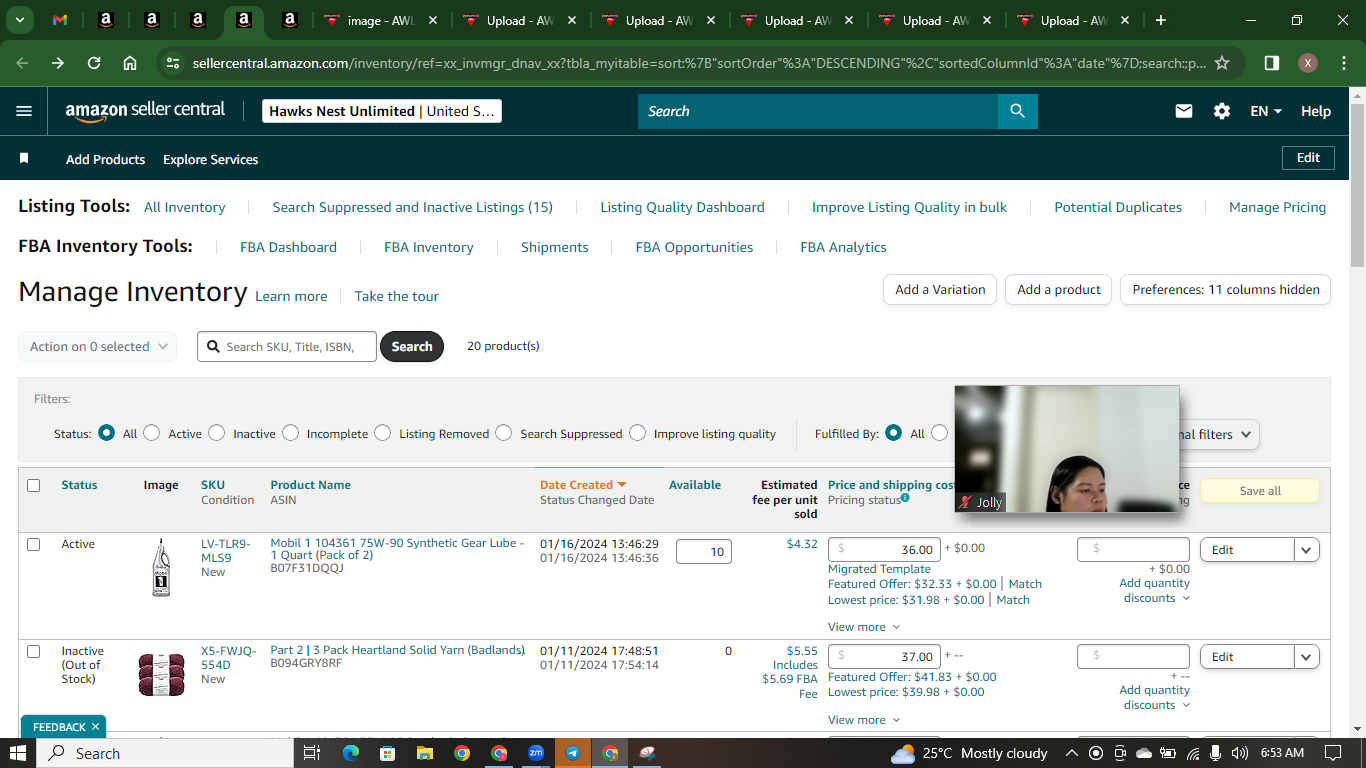Open the FBA Inventory tool link
This screenshot has height=768, width=1366.
tap(429, 247)
